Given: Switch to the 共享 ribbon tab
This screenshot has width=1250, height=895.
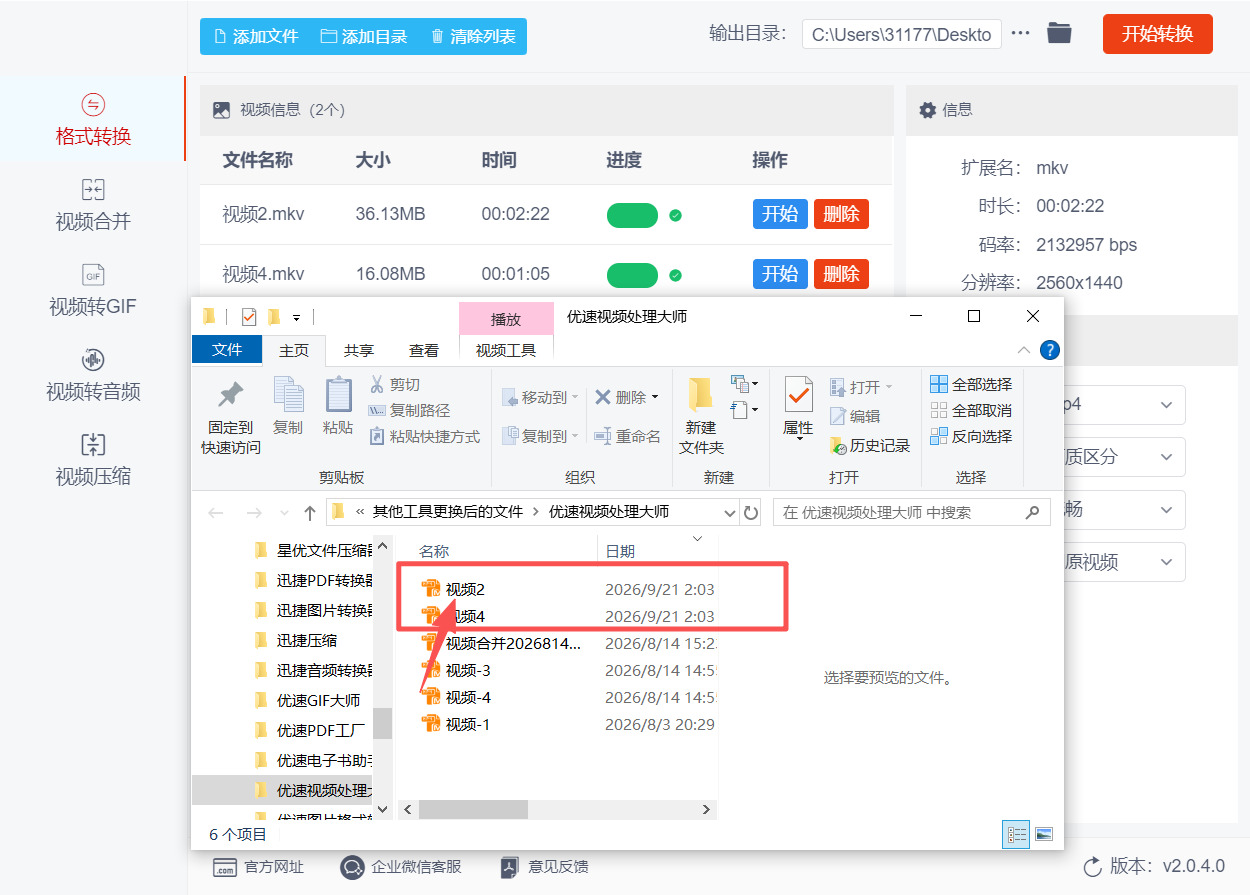Looking at the screenshot, I should [x=359, y=351].
